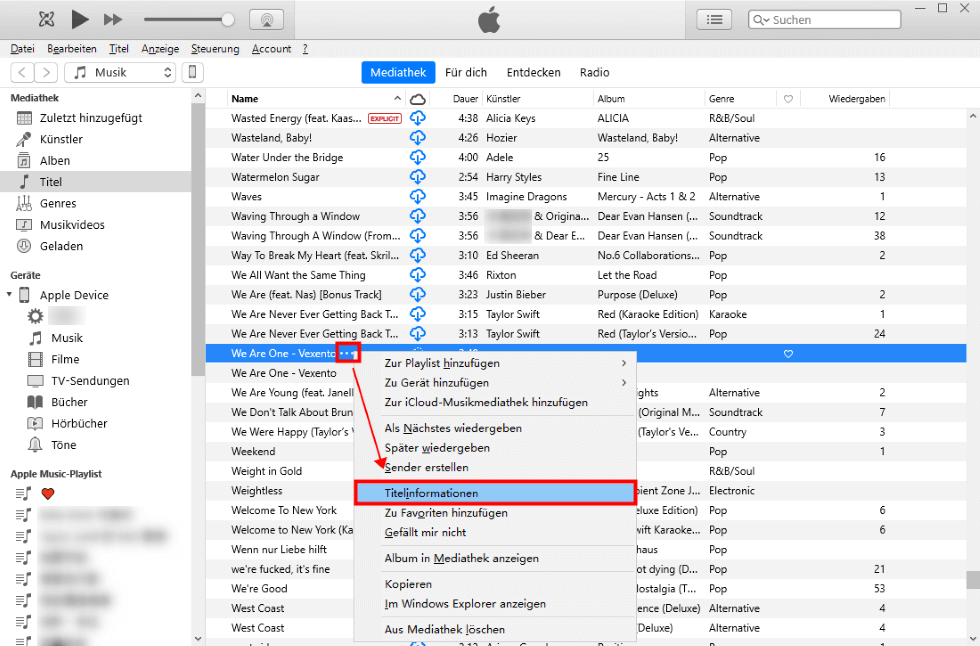Screen dimensions: 980x646
Task: Open the Bearbeiten menu
Action: coord(72,49)
